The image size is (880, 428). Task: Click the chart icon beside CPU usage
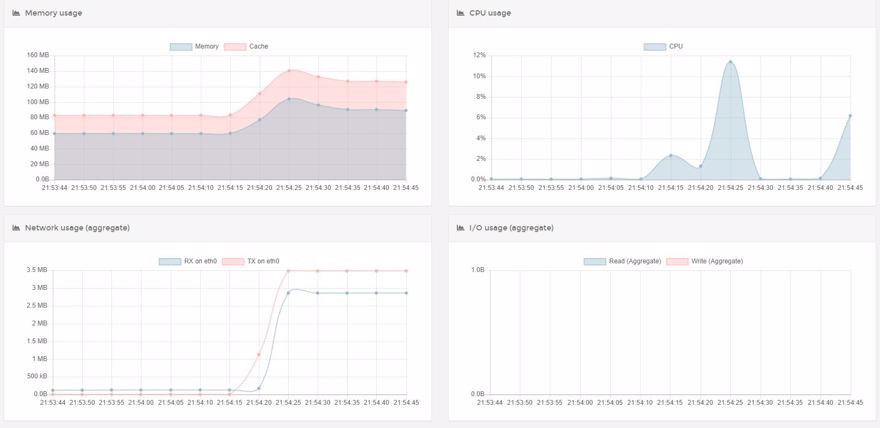tap(460, 13)
